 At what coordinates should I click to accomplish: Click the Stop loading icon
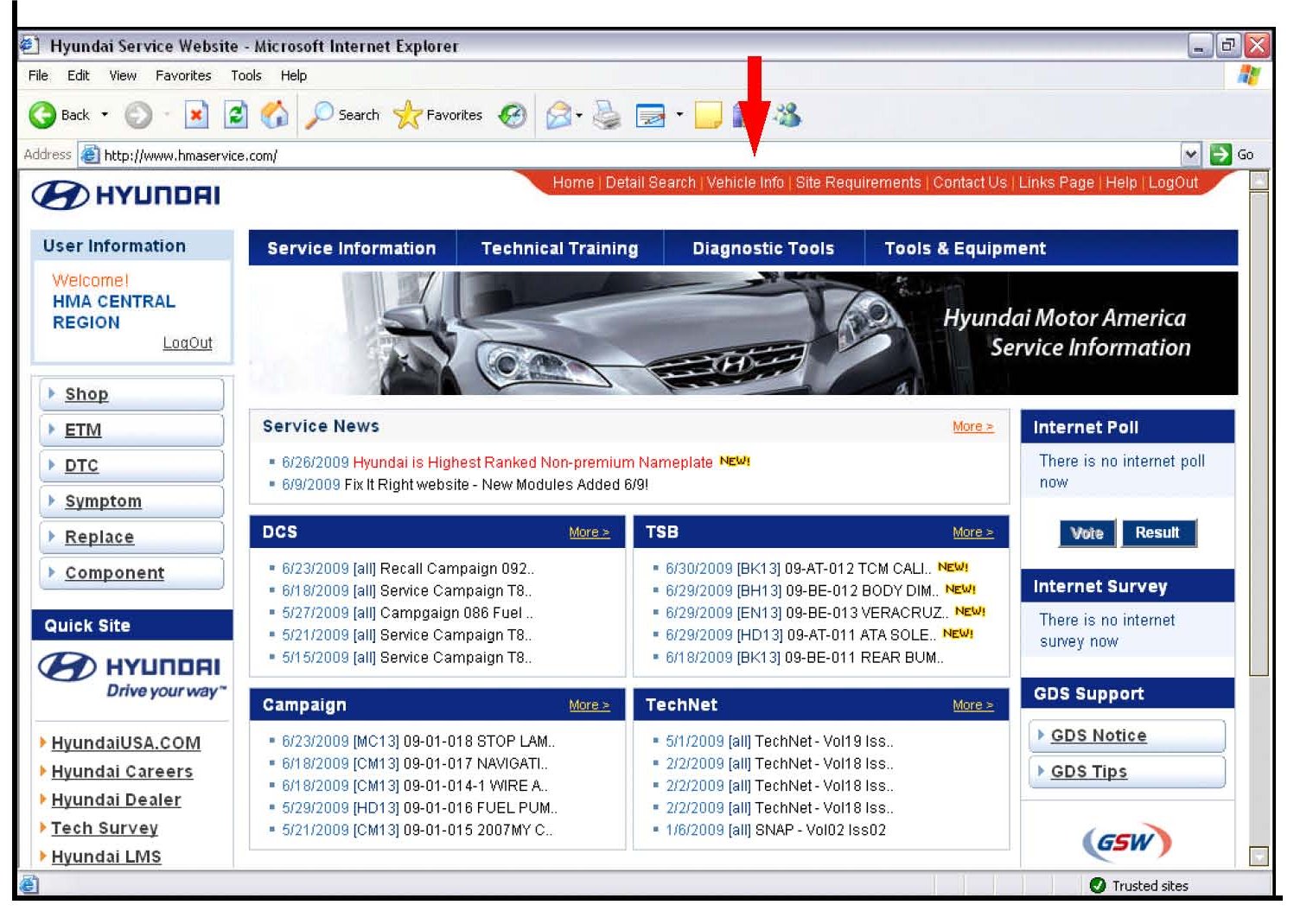point(197,115)
